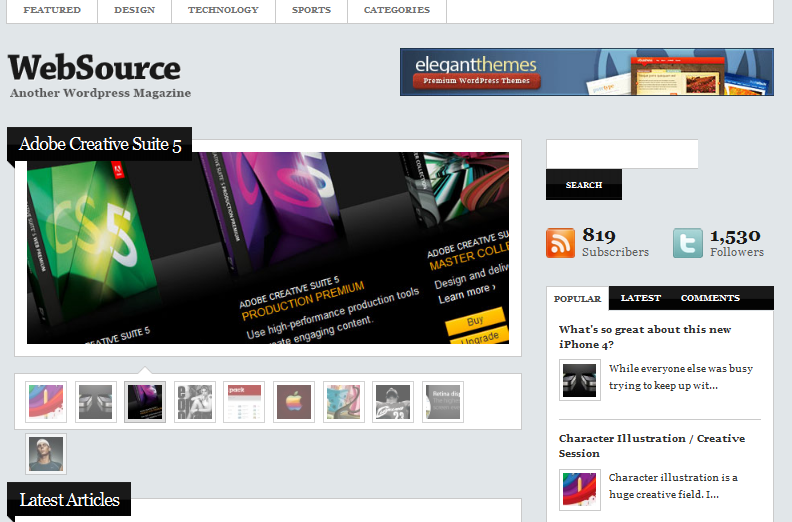792x522 pixels.
Task: Click the colorful illustration thumbnail in Popular list
Action: [580, 490]
